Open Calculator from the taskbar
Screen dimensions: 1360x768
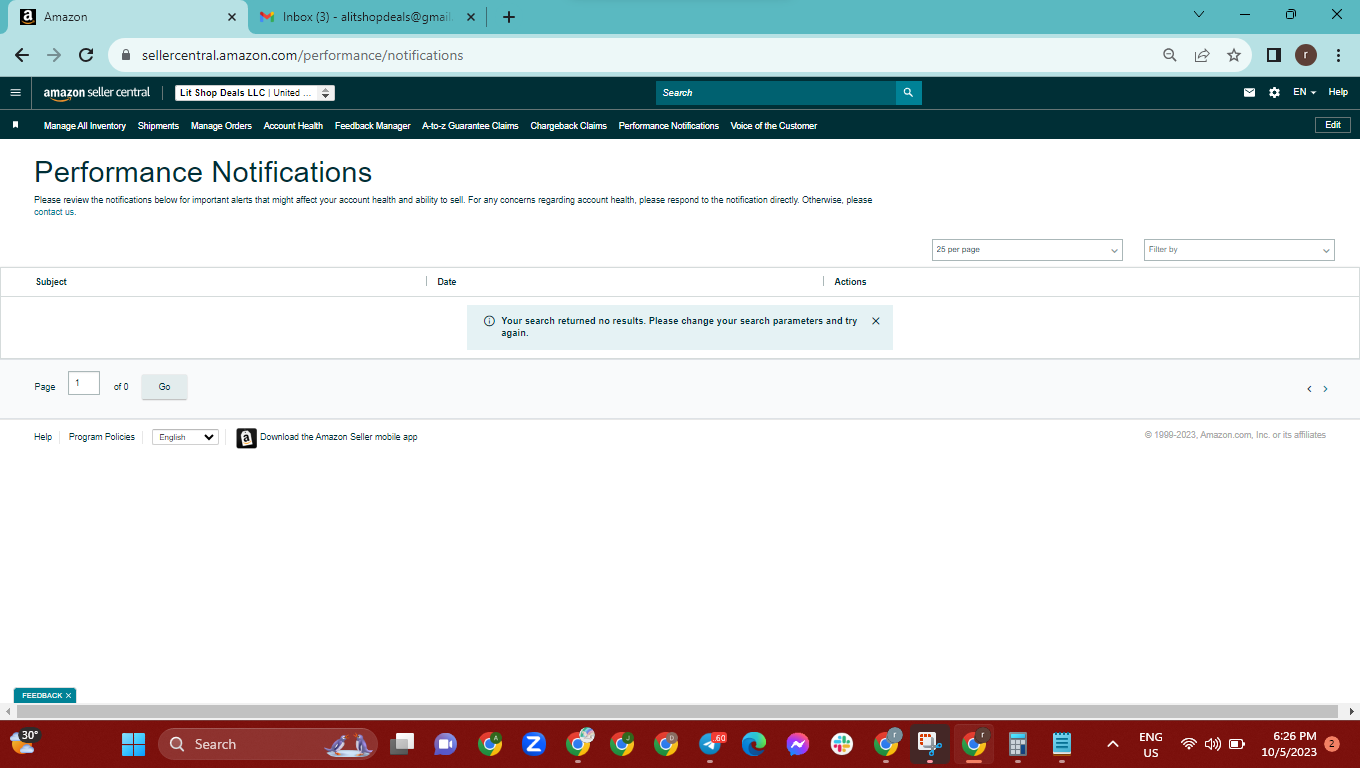(1018, 744)
